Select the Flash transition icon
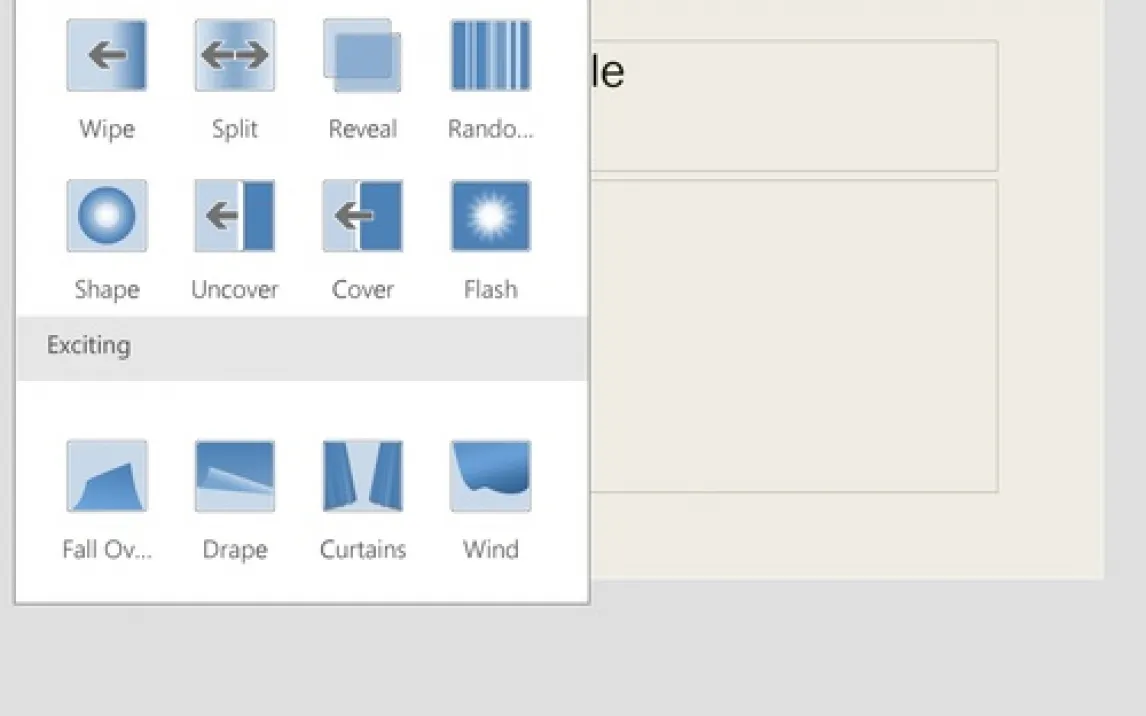This screenshot has height=716, width=1146. (490, 216)
